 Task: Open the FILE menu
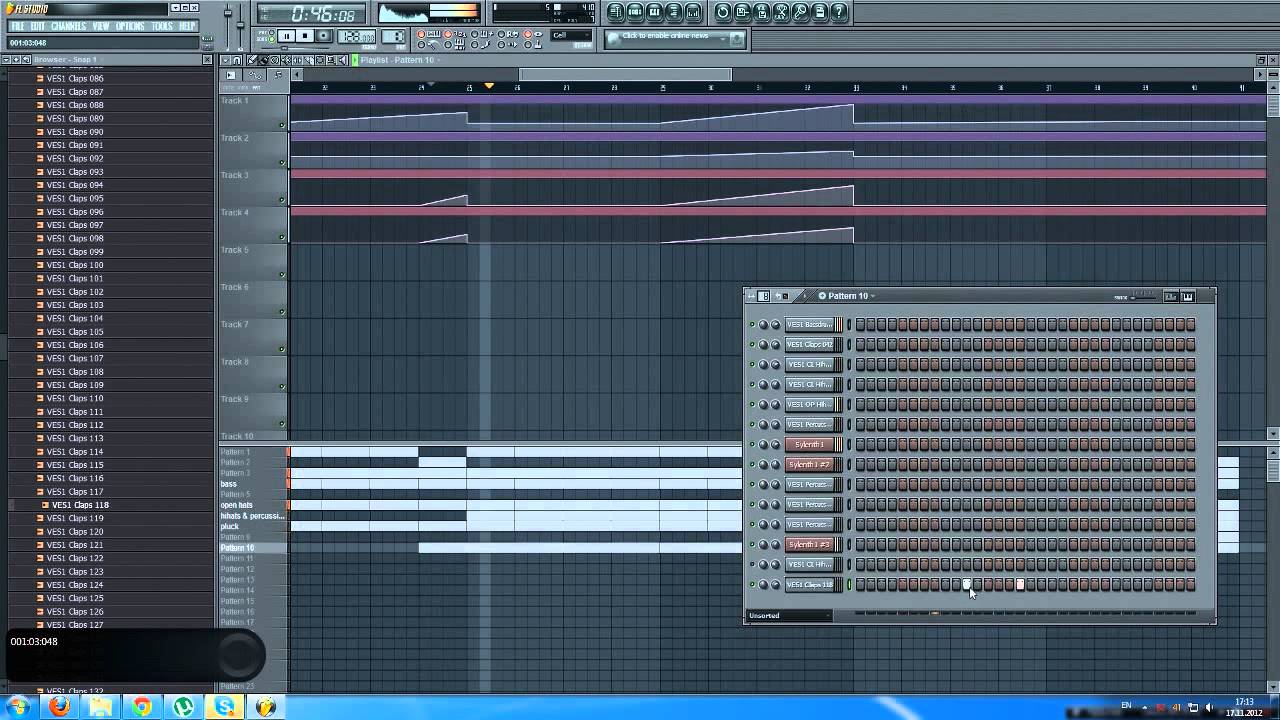(x=17, y=26)
